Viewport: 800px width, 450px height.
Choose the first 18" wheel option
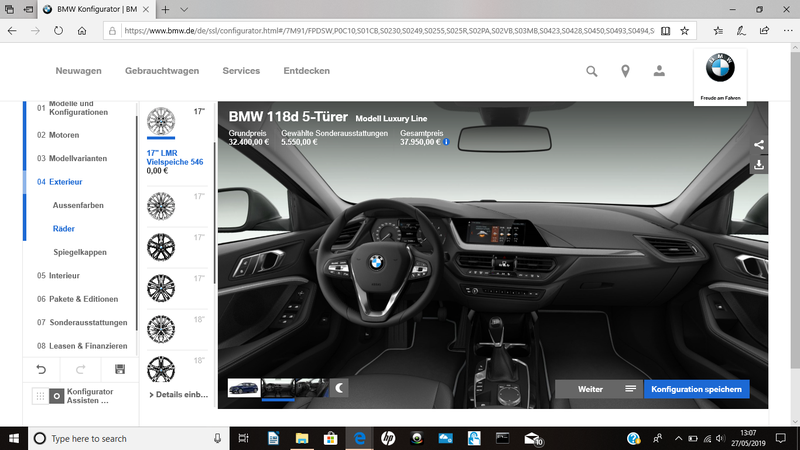pyautogui.click(x=161, y=329)
